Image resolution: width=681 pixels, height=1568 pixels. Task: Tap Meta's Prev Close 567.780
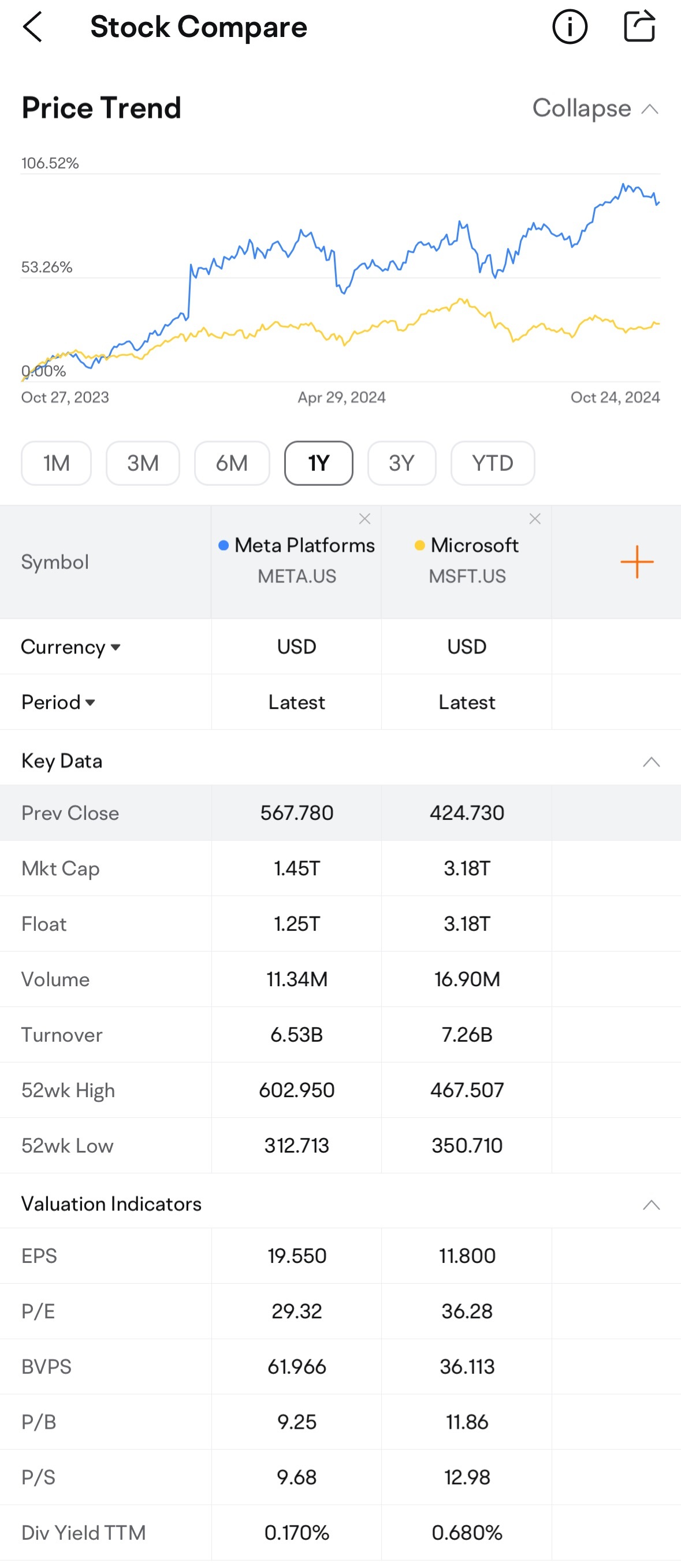point(297,813)
